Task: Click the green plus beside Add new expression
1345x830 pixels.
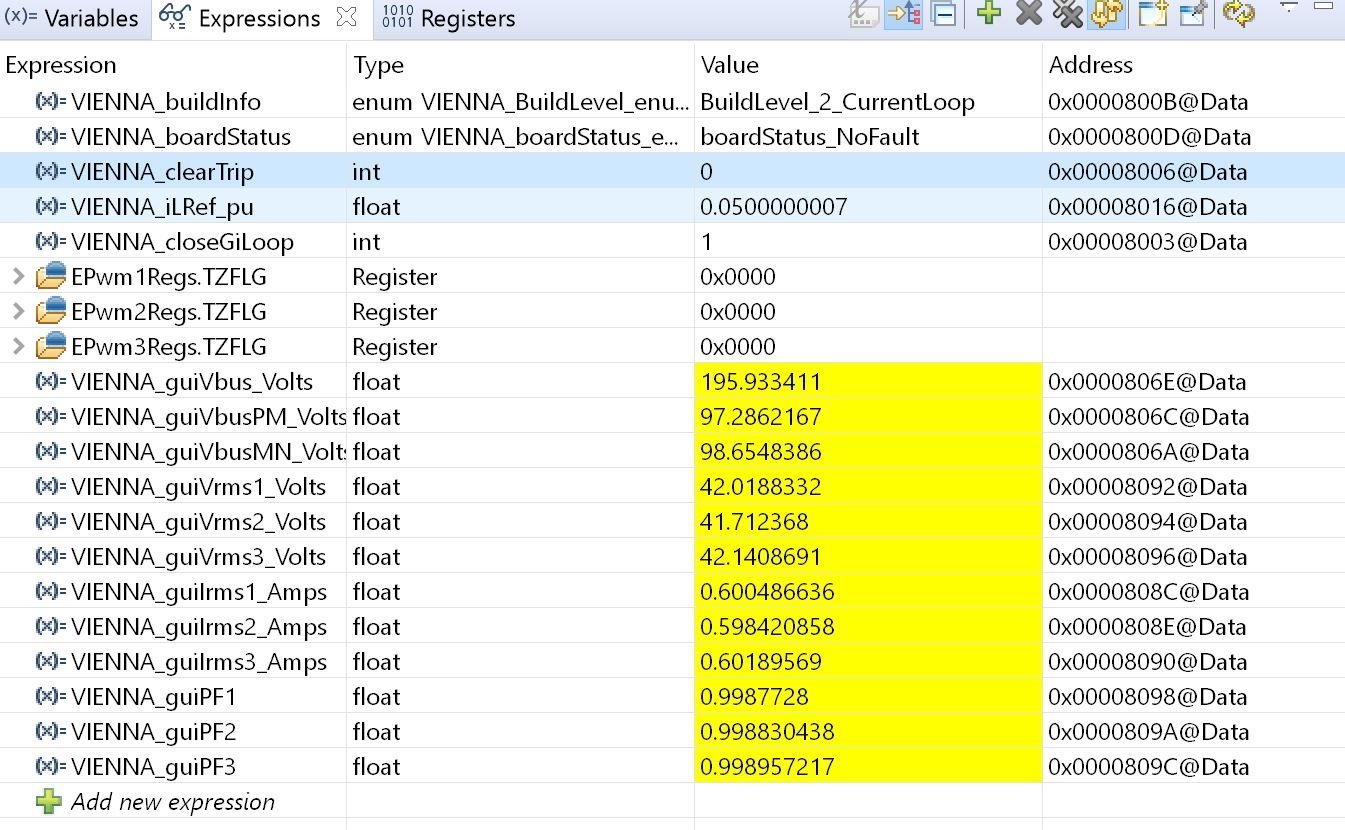Action: click(48, 801)
